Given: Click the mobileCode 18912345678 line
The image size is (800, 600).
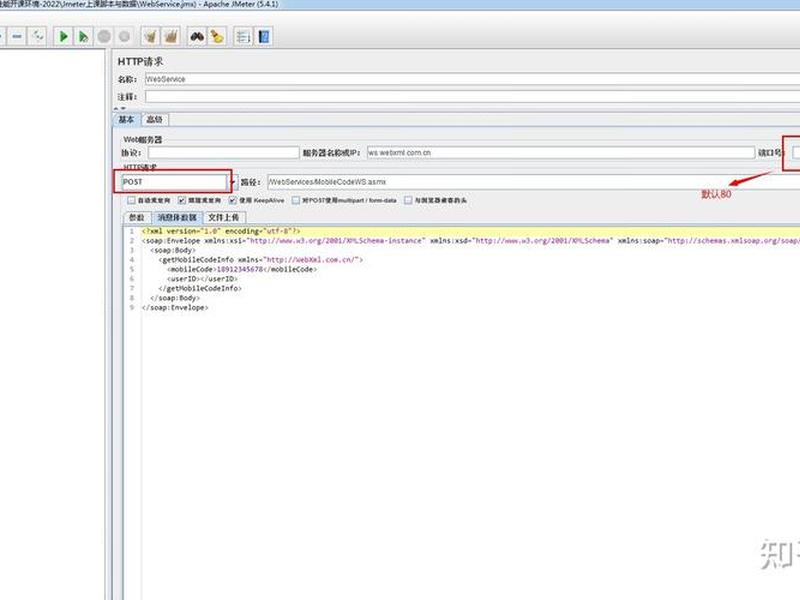Looking at the screenshot, I should point(242,269).
